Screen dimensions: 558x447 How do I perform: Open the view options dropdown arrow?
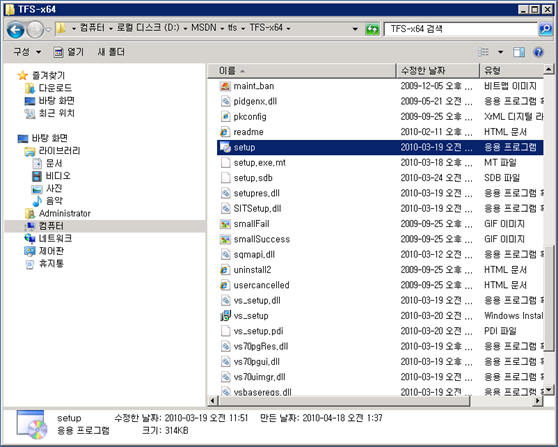pyautogui.click(x=500, y=52)
